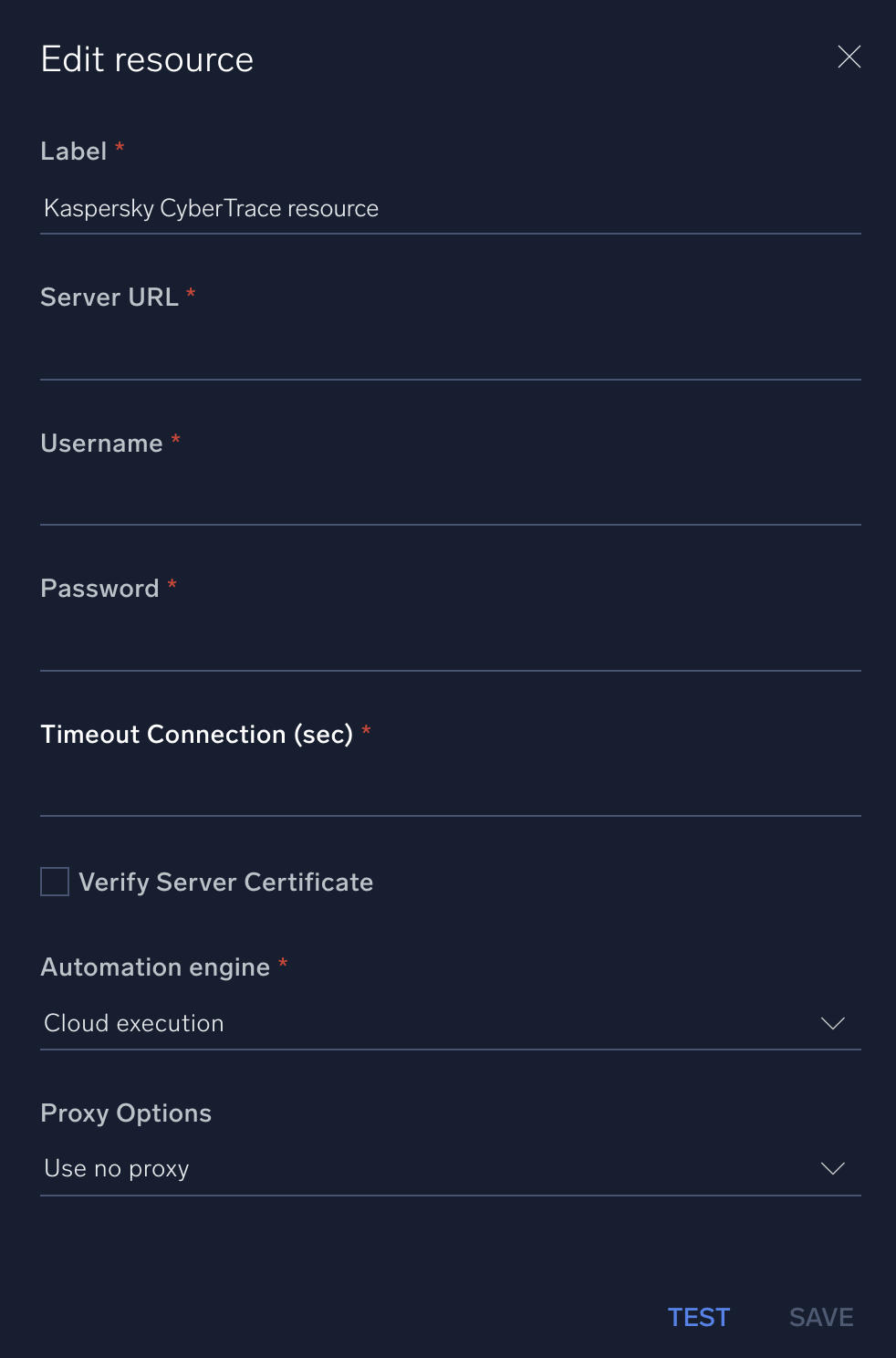Select the Kaspersky CyberTrace resource label text
The height and width of the screenshot is (1358, 896).
[211, 208]
